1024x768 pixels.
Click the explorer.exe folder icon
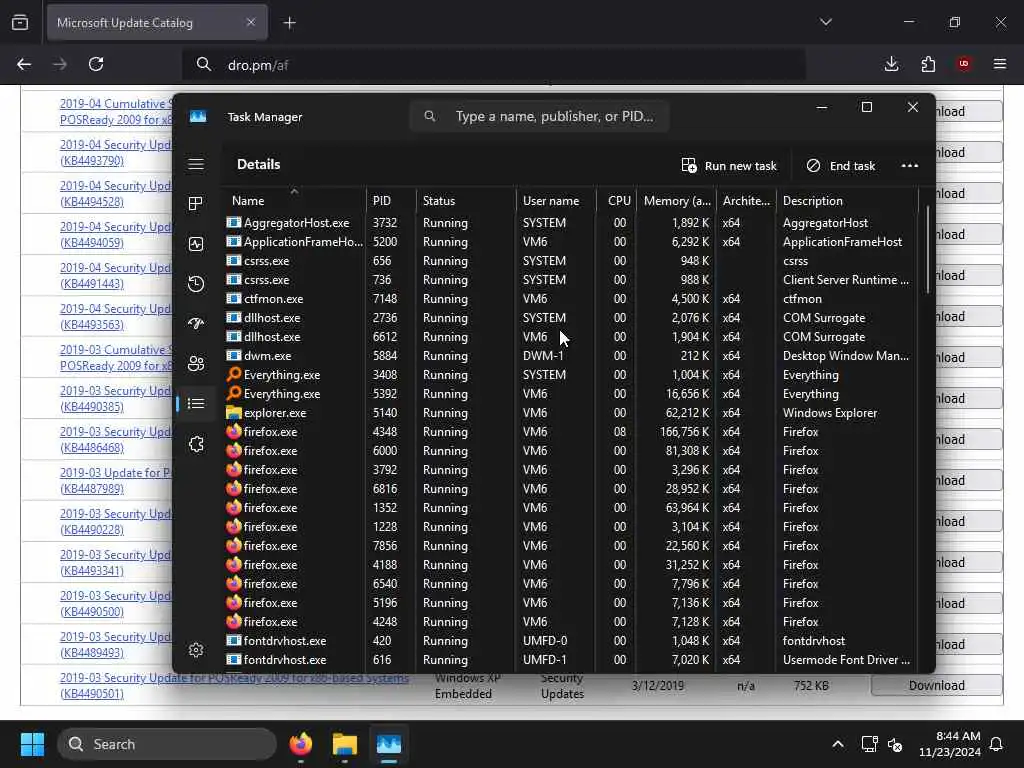pos(234,412)
